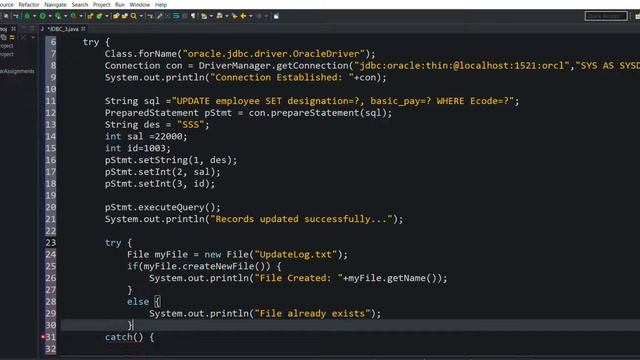This screenshot has height=360, width=640.
Task: Launch Debug with the green bug icon
Action: pyautogui.click(x=27, y=16)
